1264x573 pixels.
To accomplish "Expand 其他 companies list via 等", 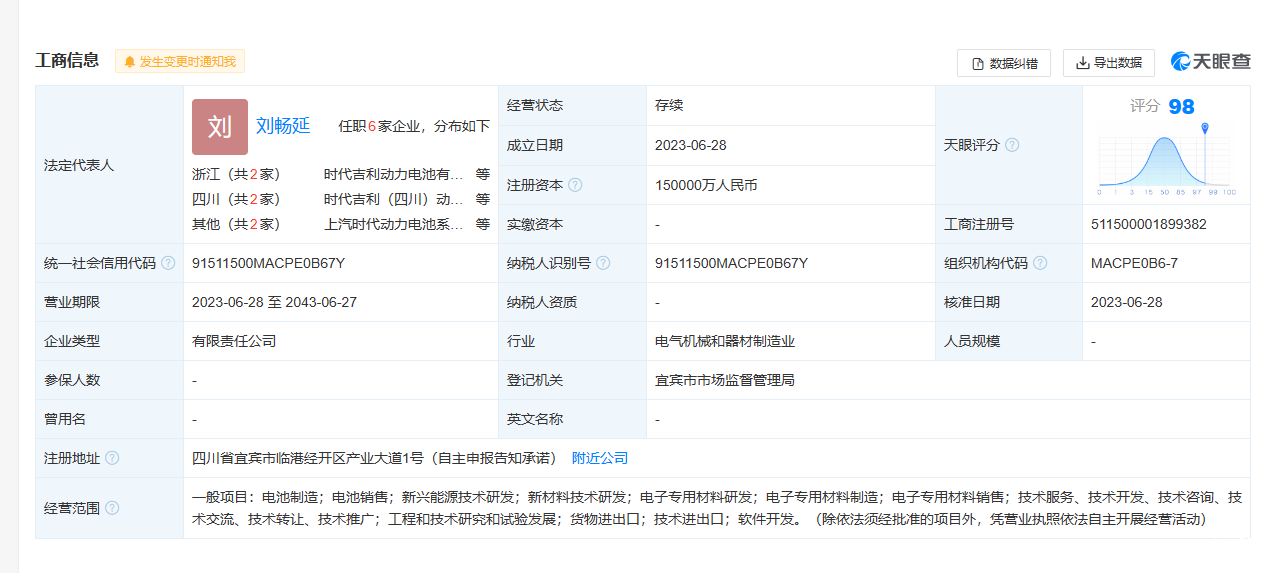I will 483,224.
